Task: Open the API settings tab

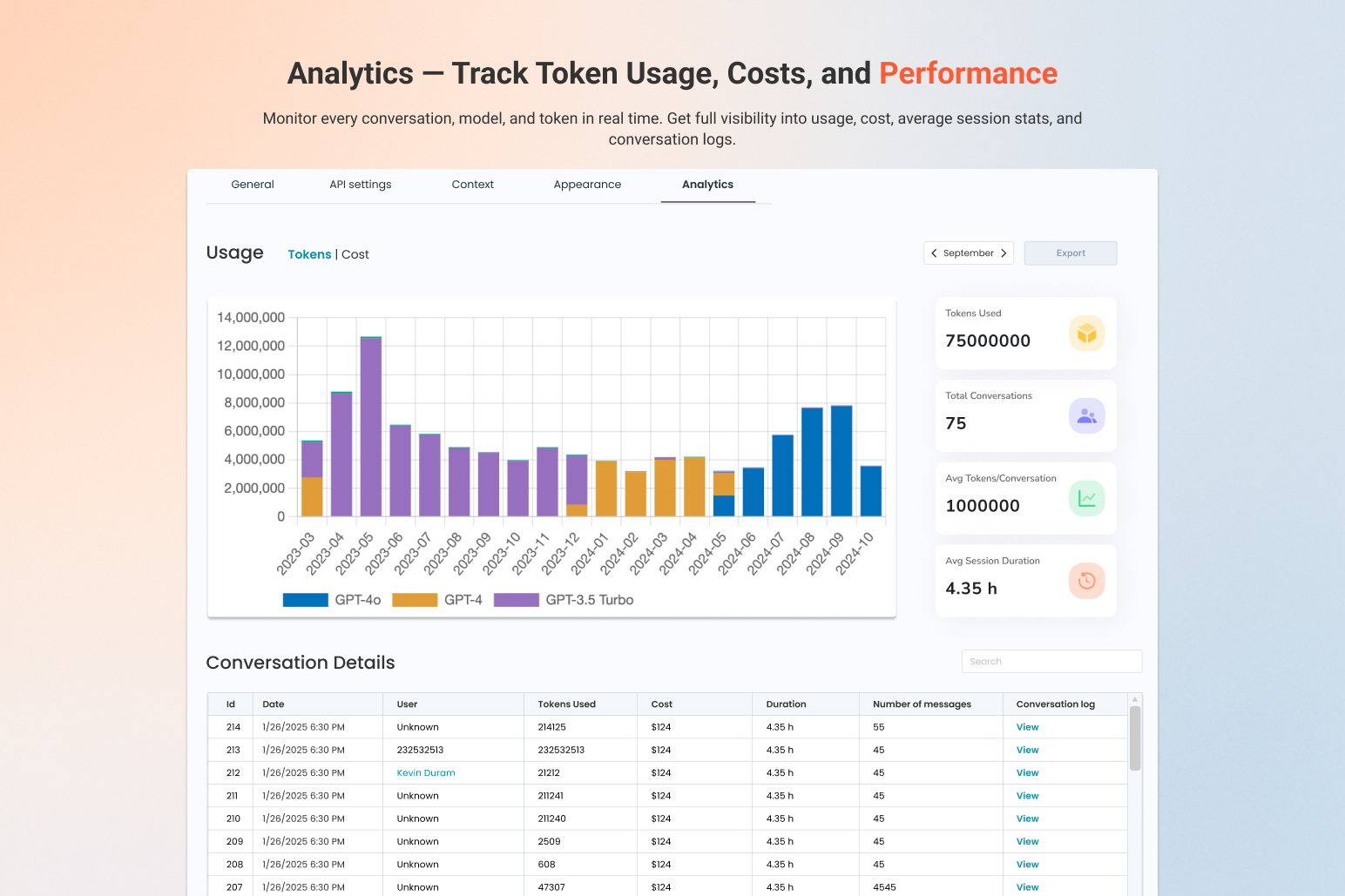Action: click(360, 185)
